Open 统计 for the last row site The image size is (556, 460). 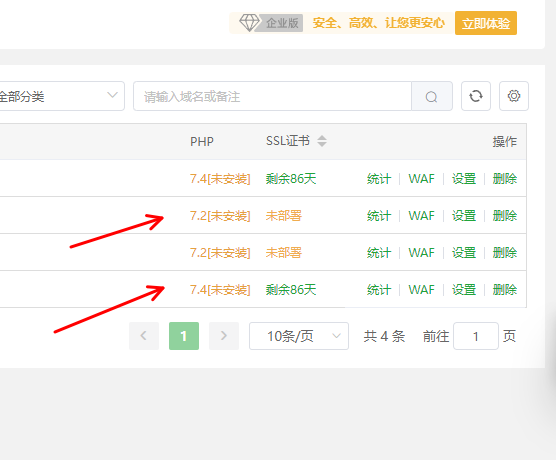379,290
